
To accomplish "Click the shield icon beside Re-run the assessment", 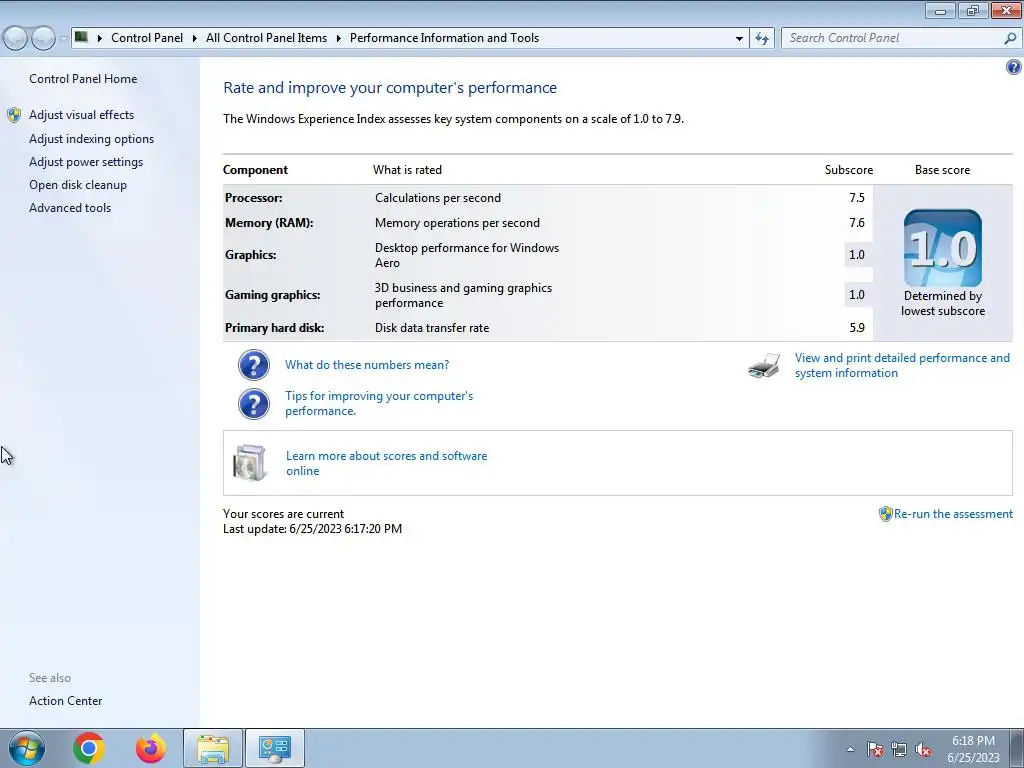I will tap(886, 514).
